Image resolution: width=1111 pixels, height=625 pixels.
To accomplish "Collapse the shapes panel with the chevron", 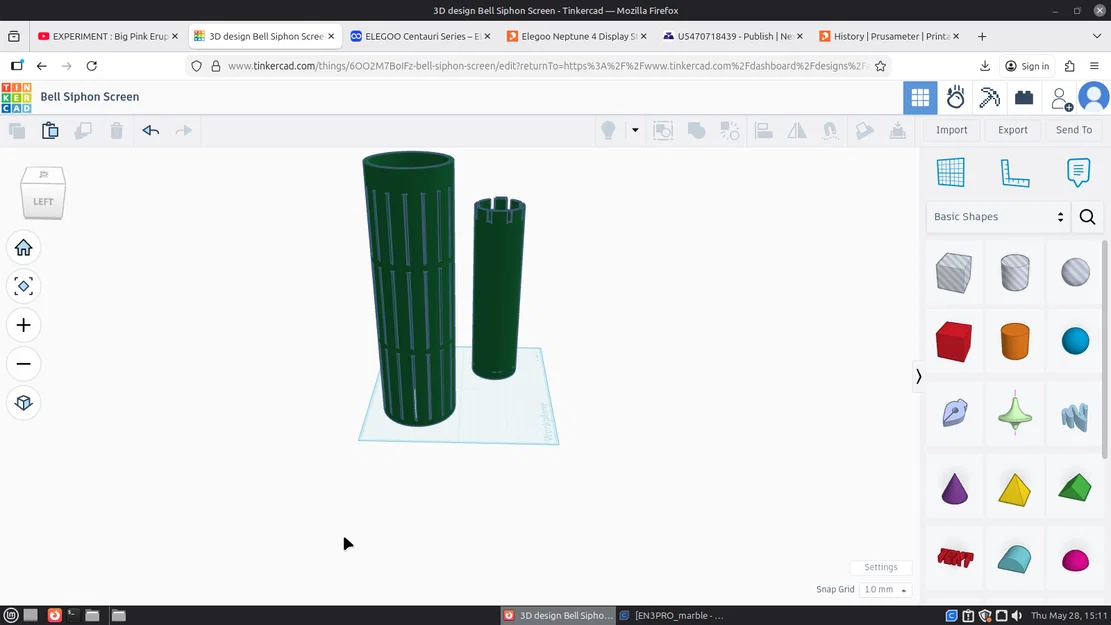I will click(x=918, y=376).
